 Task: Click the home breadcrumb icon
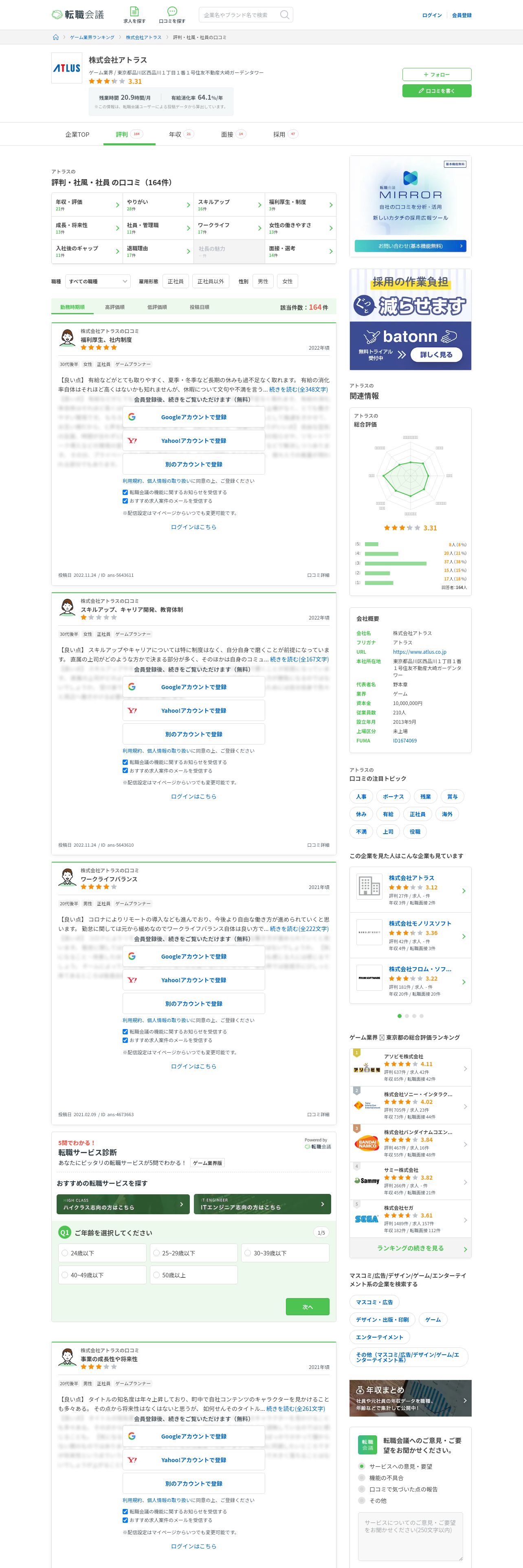(56, 37)
